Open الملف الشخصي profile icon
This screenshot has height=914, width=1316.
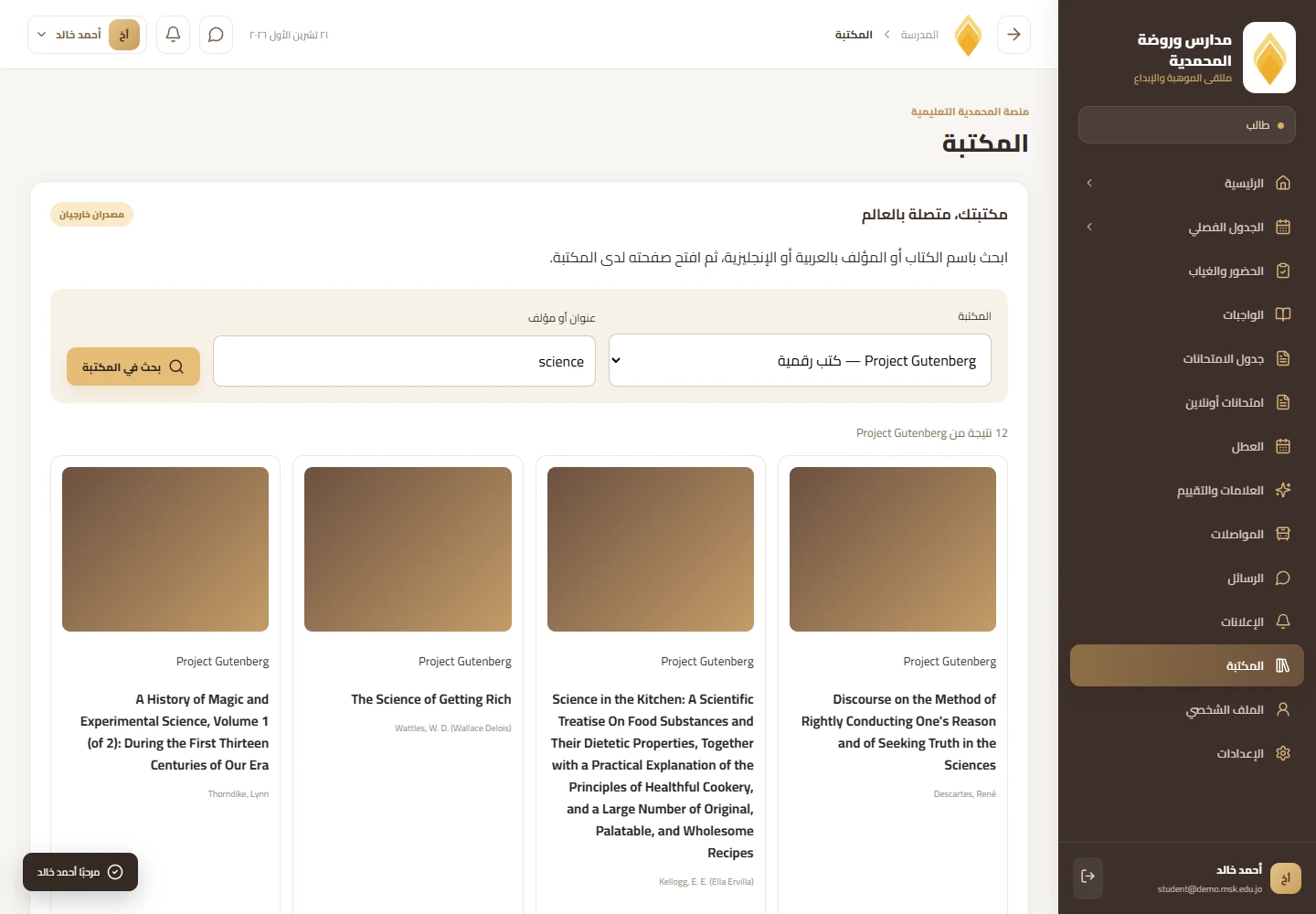1282,709
